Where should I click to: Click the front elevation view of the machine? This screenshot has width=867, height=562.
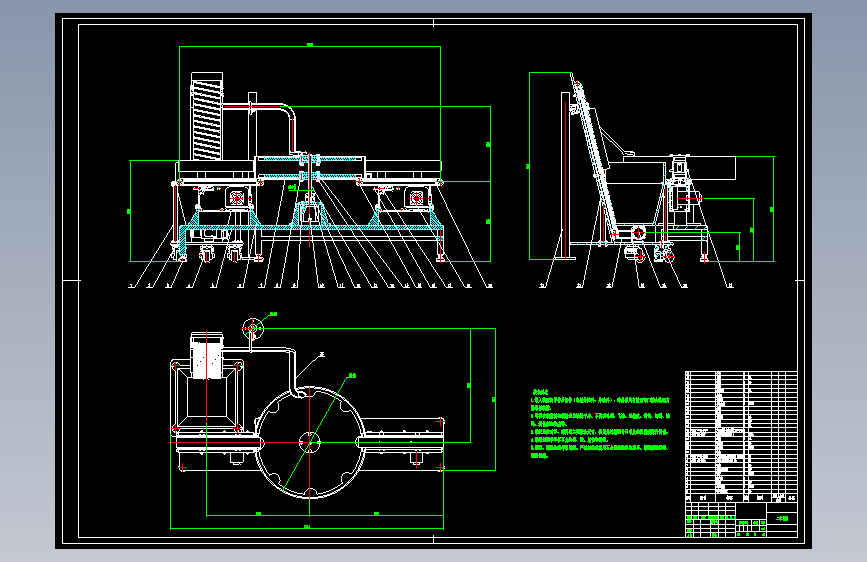310,166
